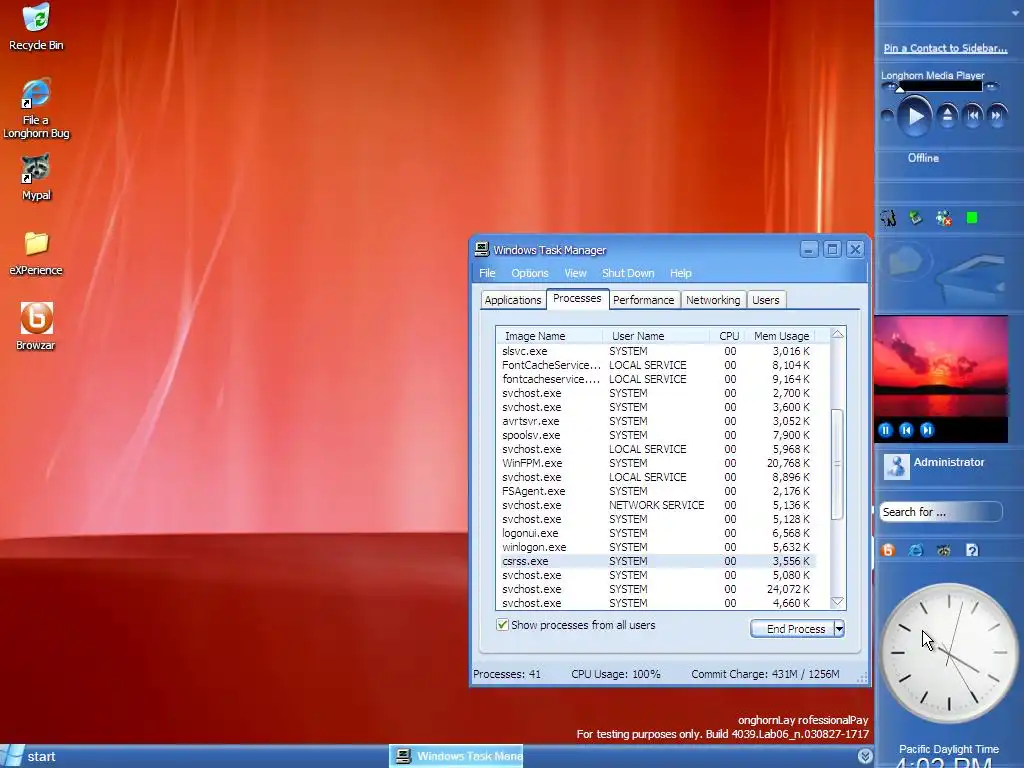Skip to next slideshow picture
The height and width of the screenshot is (768, 1024).
[927, 430]
